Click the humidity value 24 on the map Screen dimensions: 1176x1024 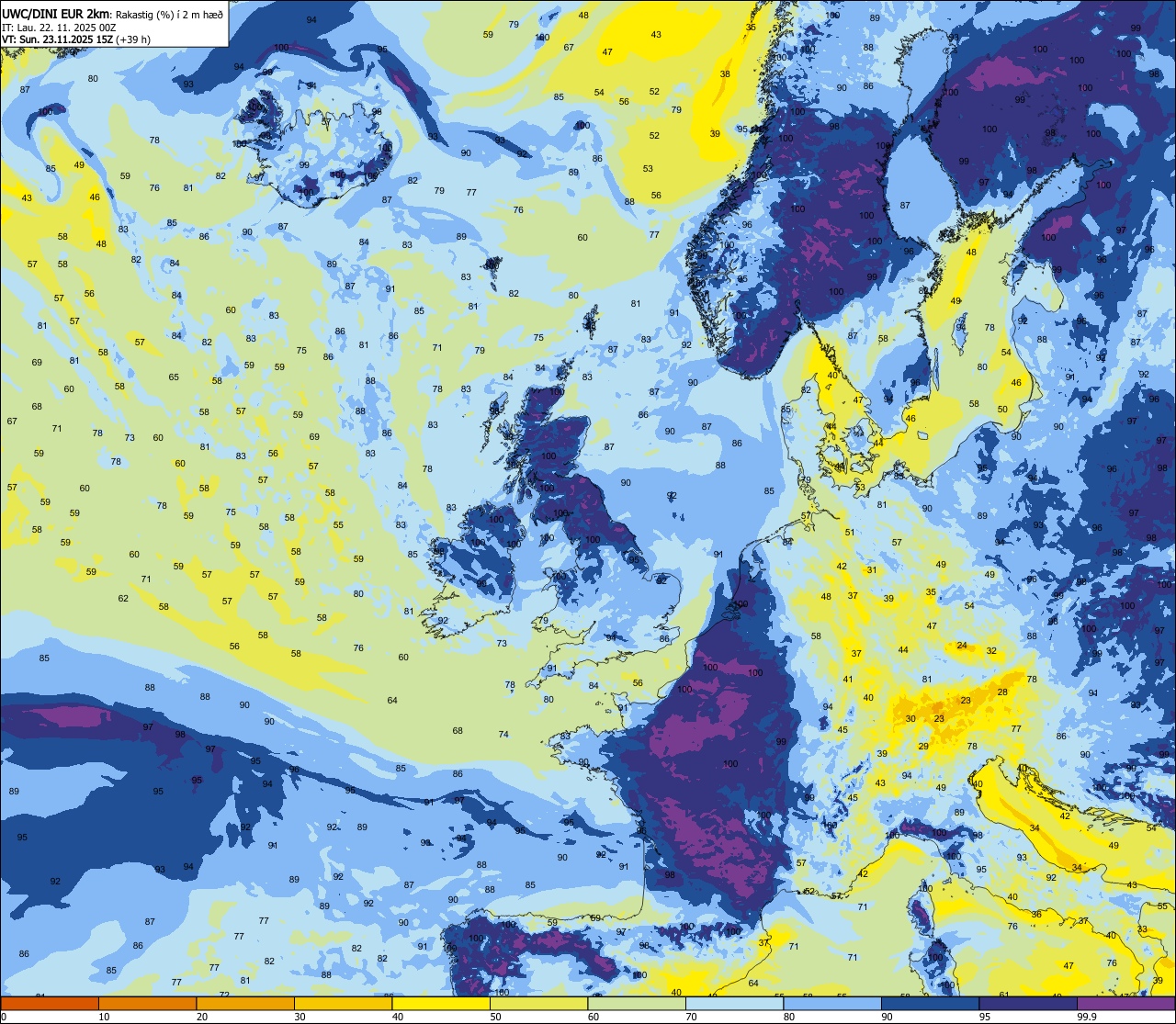click(x=962, y=646)
